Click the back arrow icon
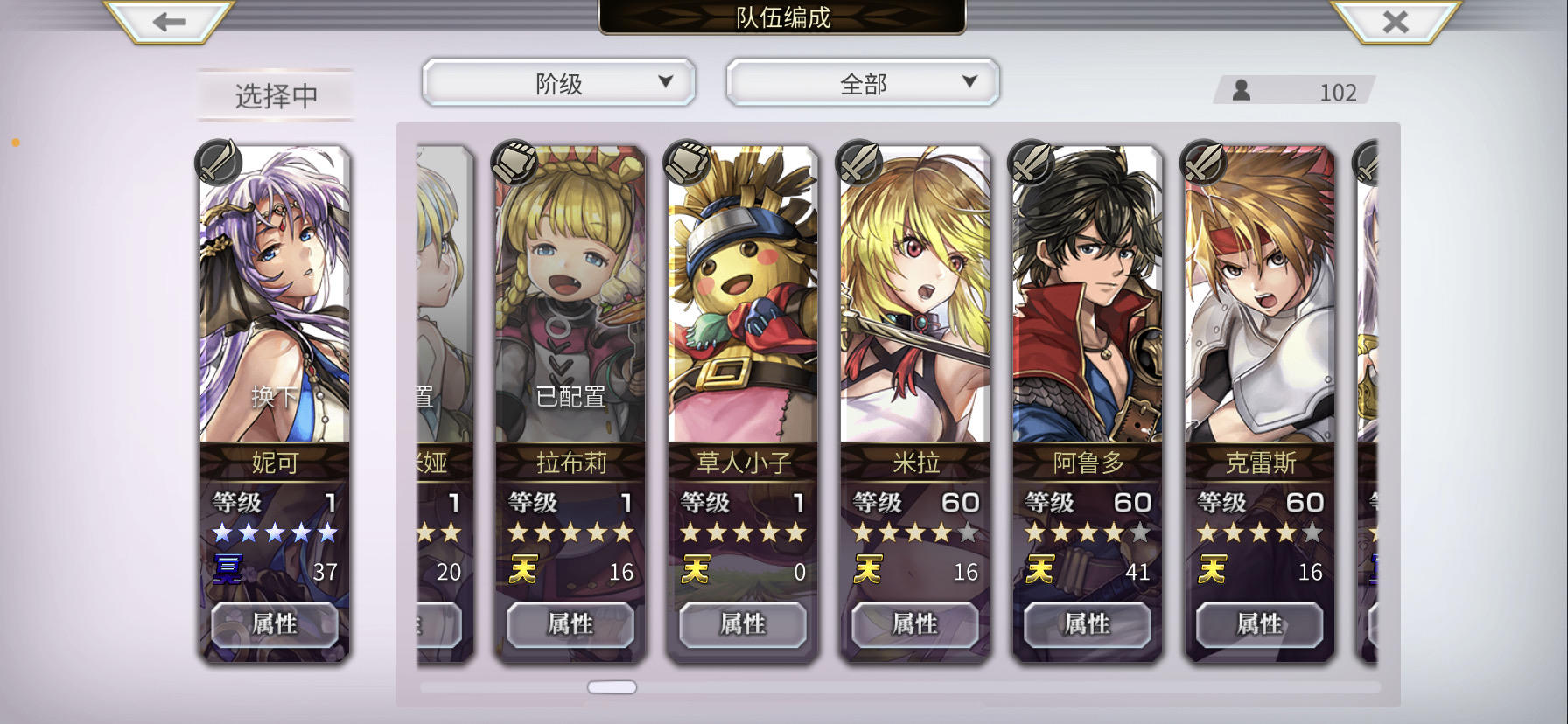The image size is (1568, 724). 169,22
